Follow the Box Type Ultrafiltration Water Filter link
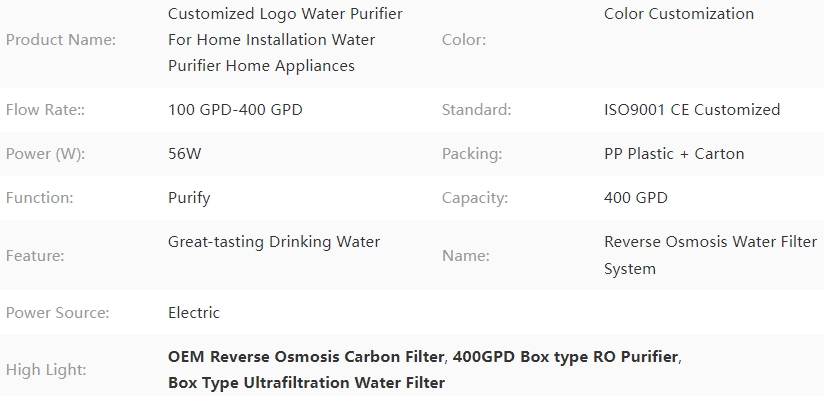 click(306, 383)
